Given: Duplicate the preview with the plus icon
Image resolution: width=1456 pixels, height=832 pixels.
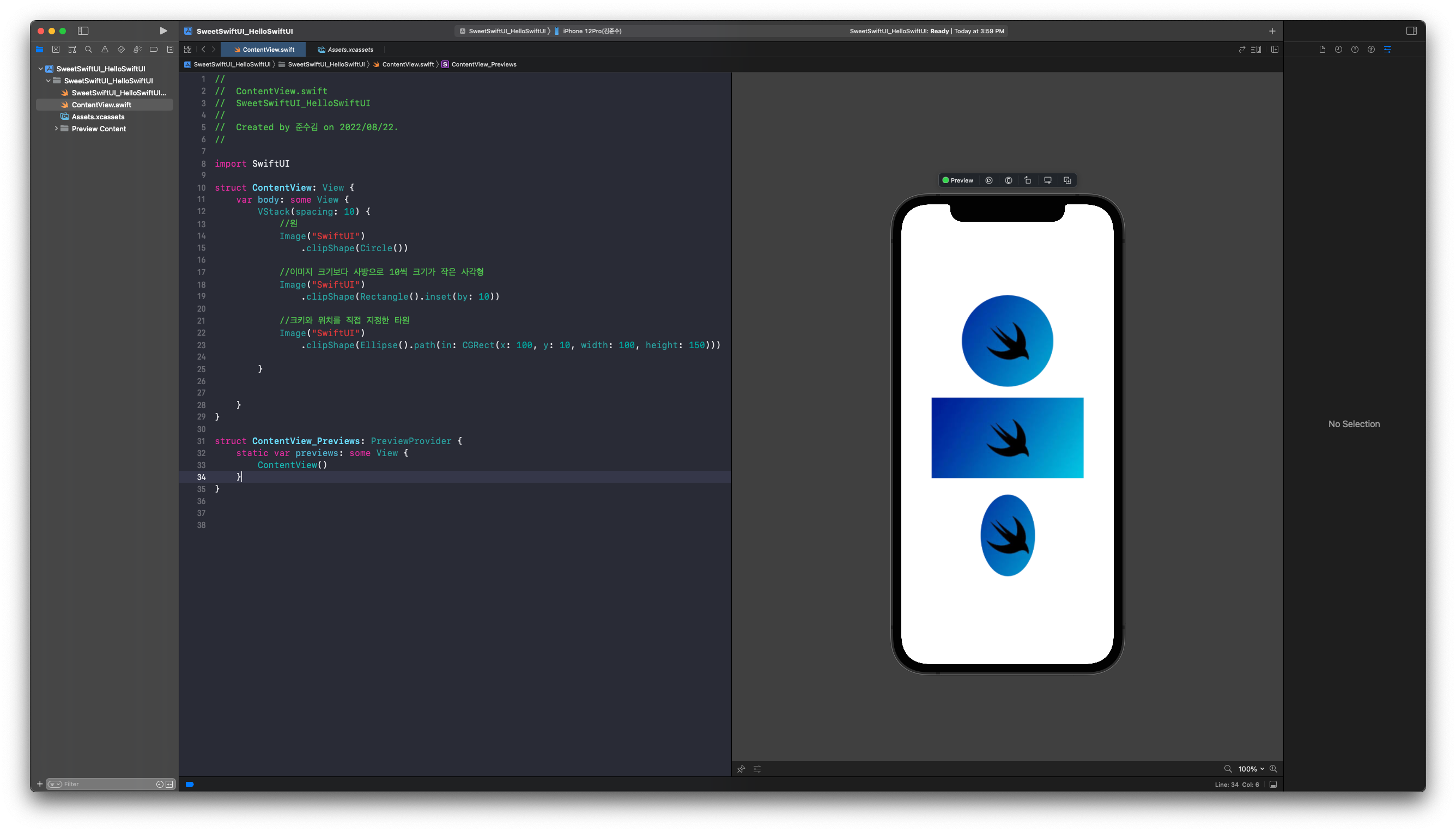Looking at the screenshot, I should click(1067, 180).
